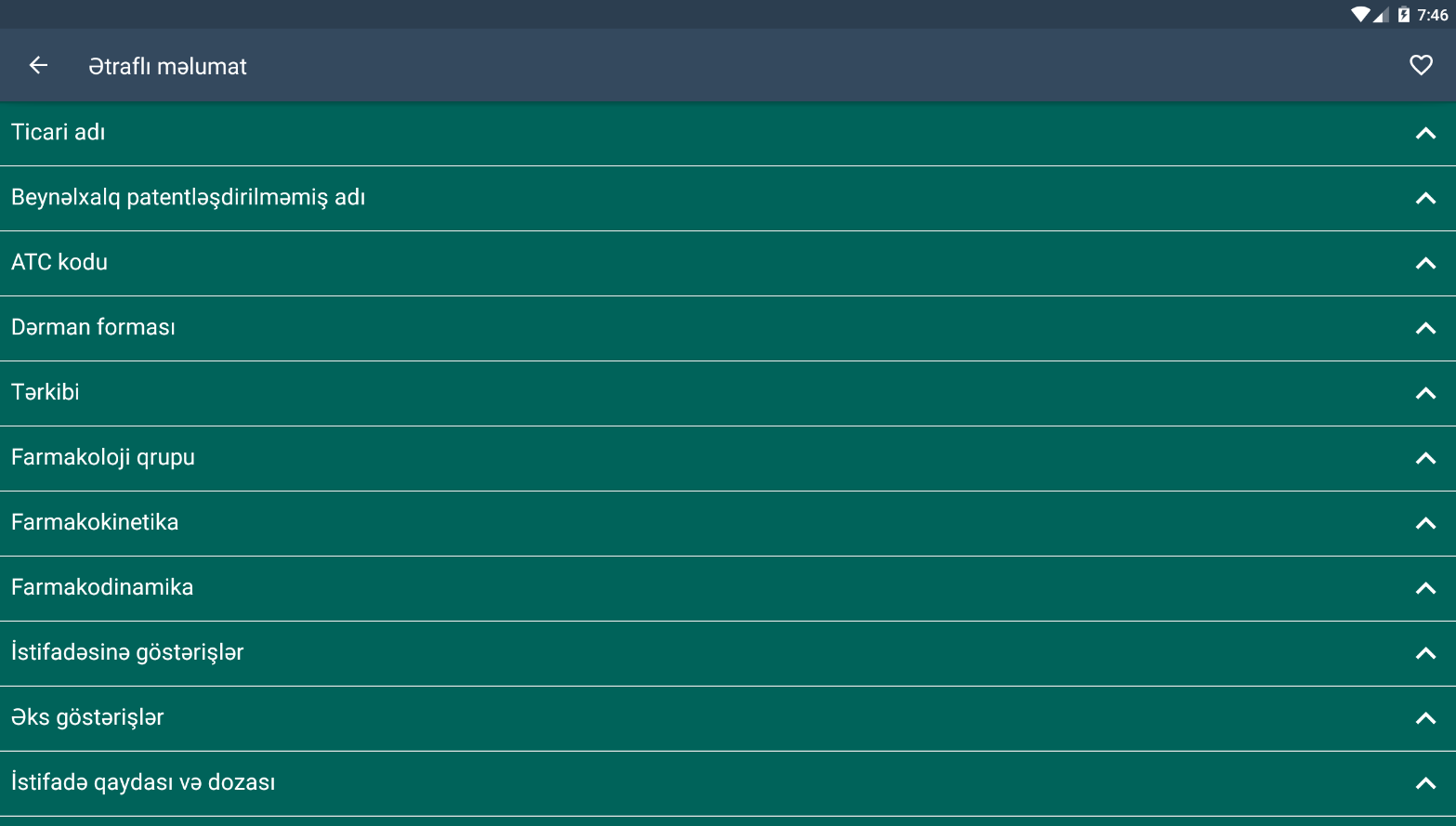Tap the back arrow icon

point(38,65)
